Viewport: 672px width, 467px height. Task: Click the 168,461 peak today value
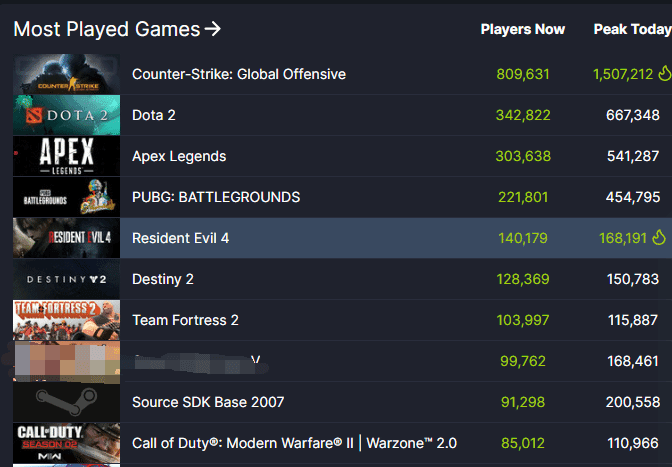click(633, 361)
